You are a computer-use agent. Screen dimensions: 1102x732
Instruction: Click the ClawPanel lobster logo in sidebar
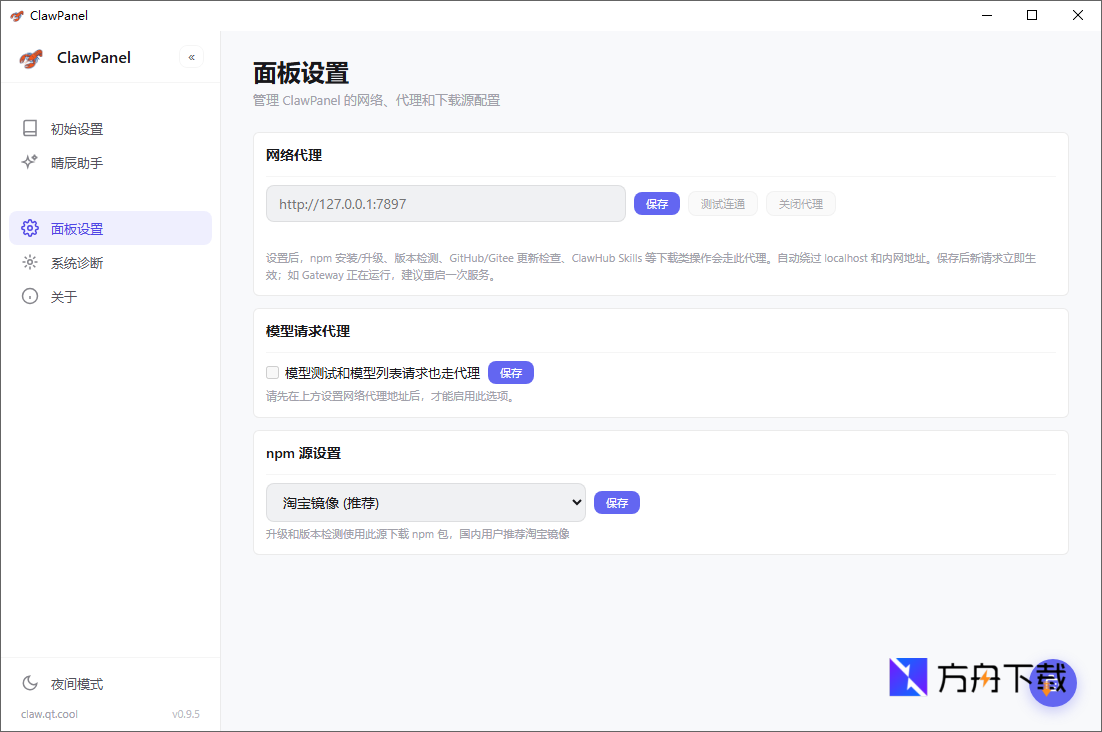click(x=31, y=58)
